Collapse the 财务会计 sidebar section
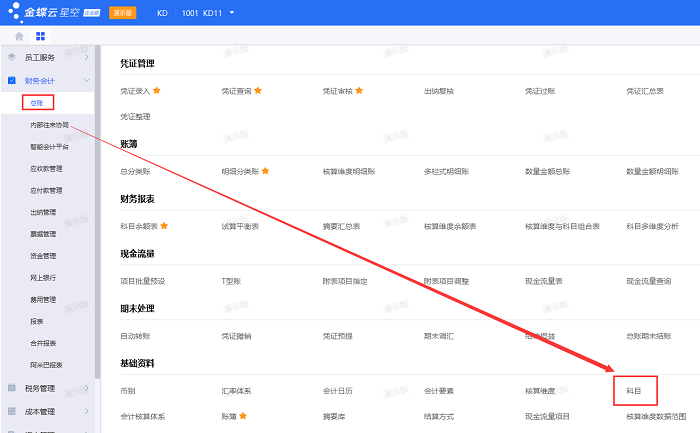 [x=87, y=80]
